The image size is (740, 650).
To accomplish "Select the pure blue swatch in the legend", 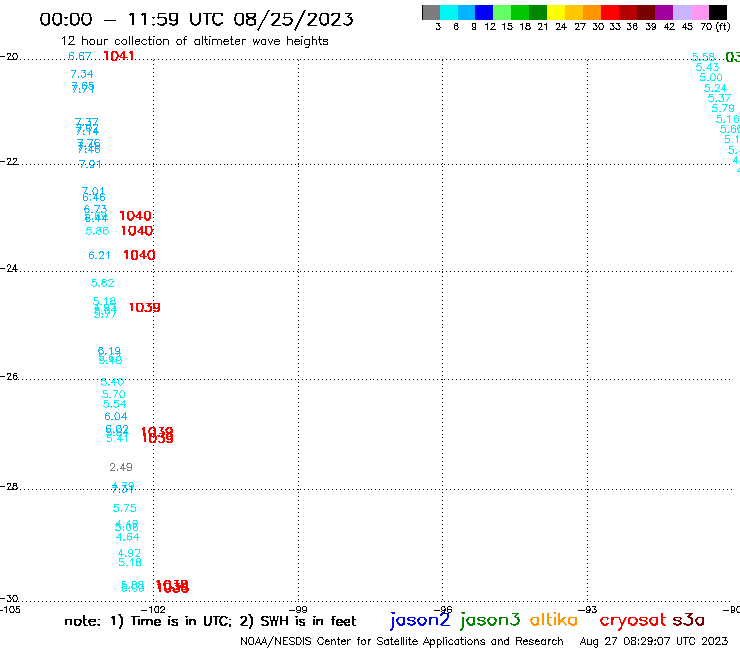I will 484,12.
